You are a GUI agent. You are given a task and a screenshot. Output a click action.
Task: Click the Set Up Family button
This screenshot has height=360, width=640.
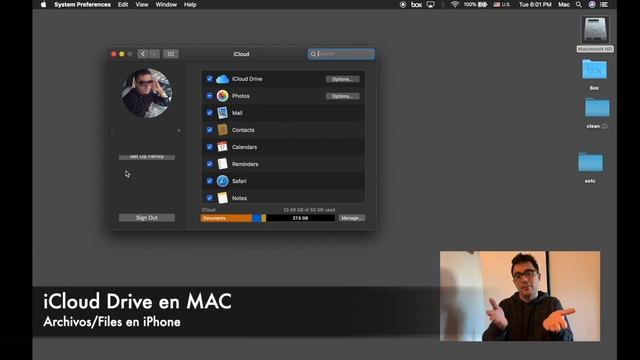(x=147, y=156)
